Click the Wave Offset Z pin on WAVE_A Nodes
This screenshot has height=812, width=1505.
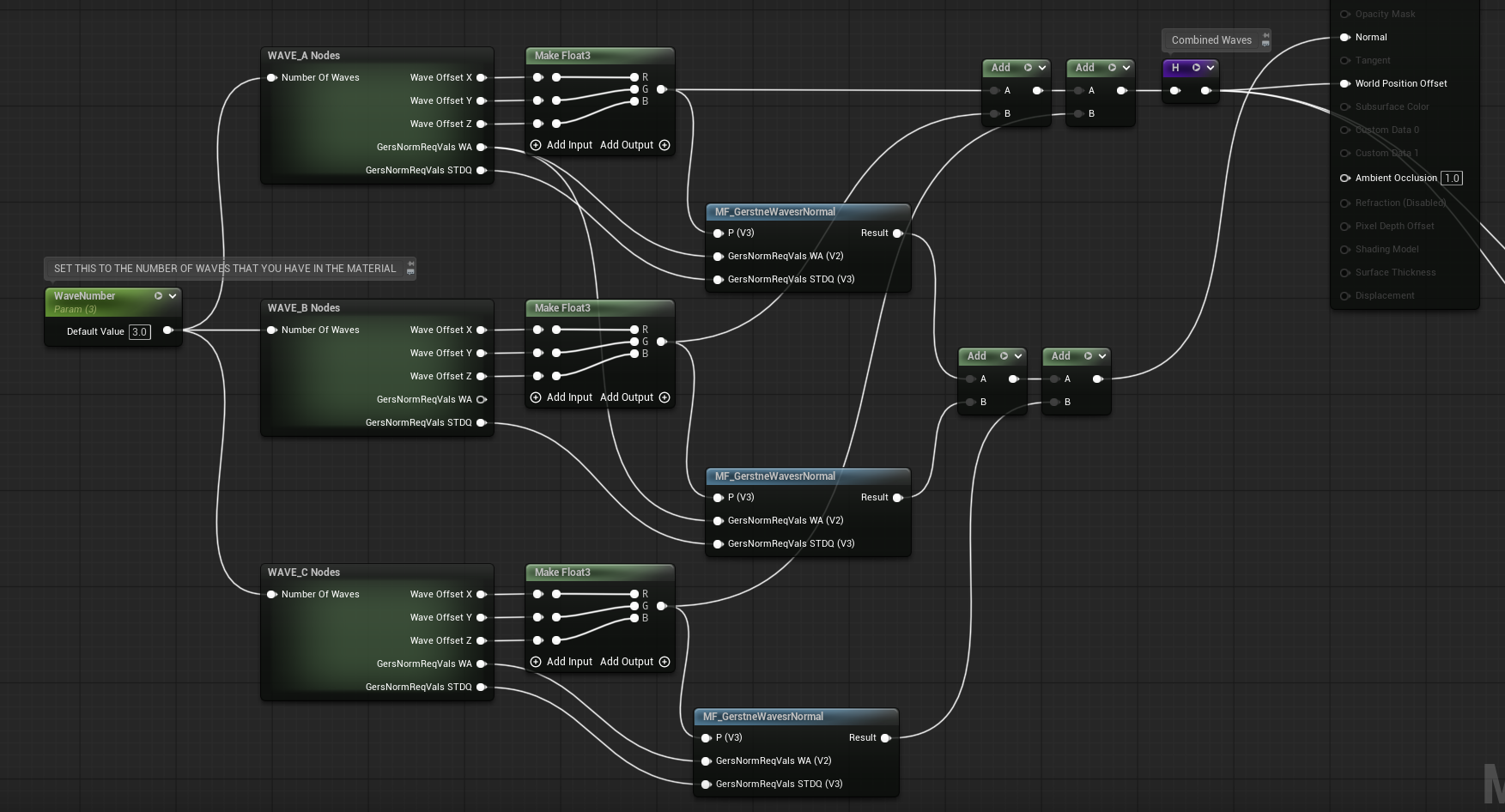pyautogui.click(x=482, y=124)
